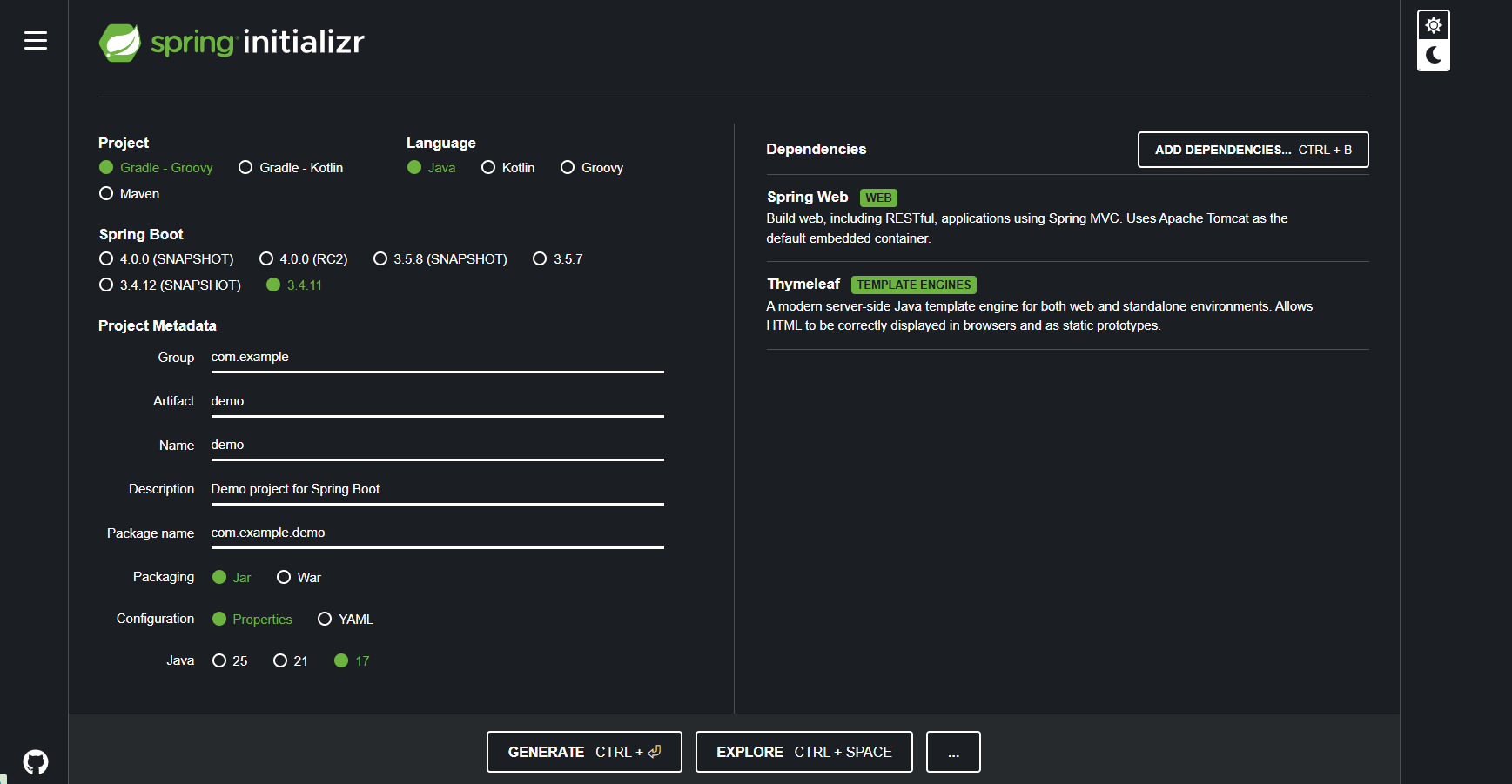Click the Artifact input field
1512x784 pixels.
point(437,402)
